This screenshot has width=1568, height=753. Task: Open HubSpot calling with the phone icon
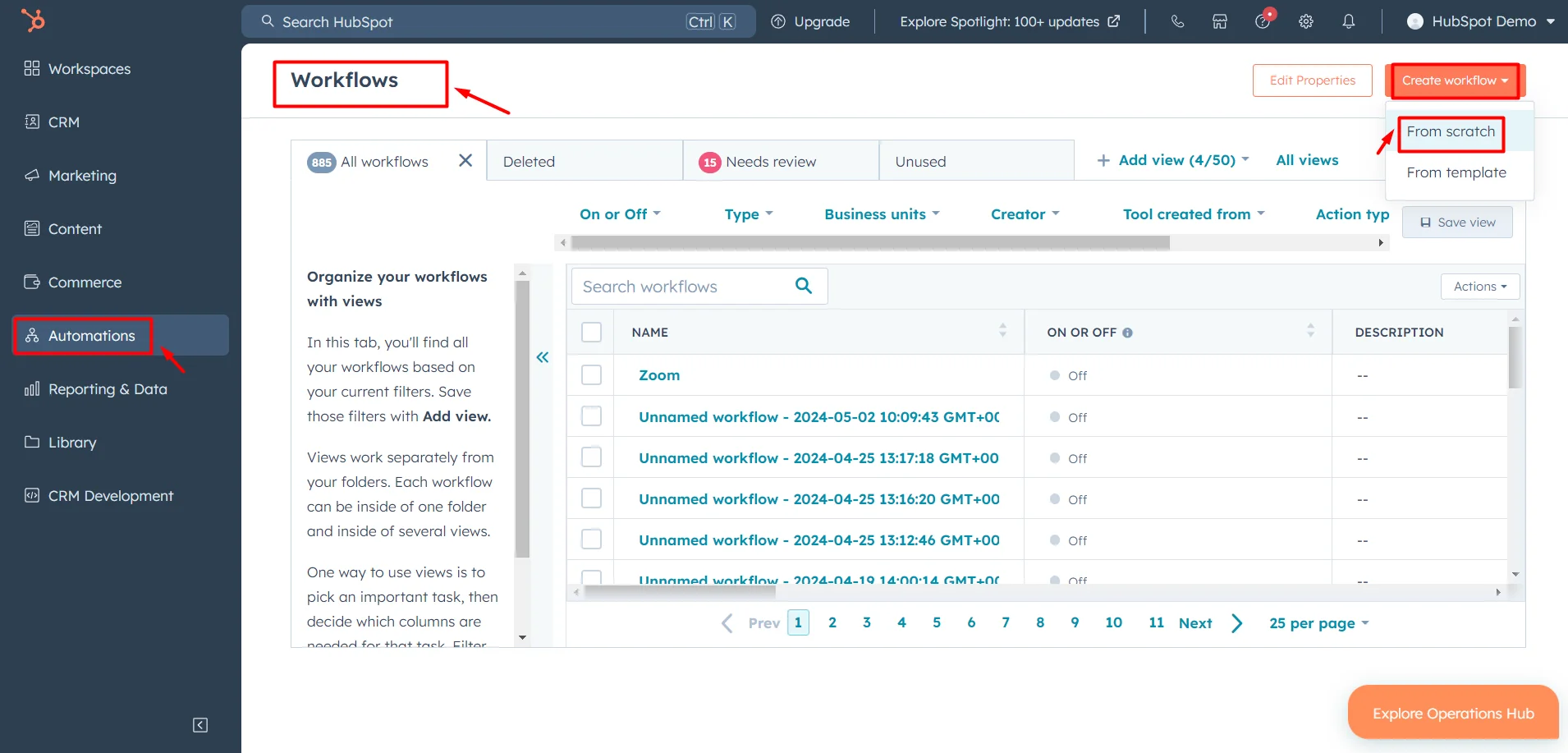pos(1177,21)
